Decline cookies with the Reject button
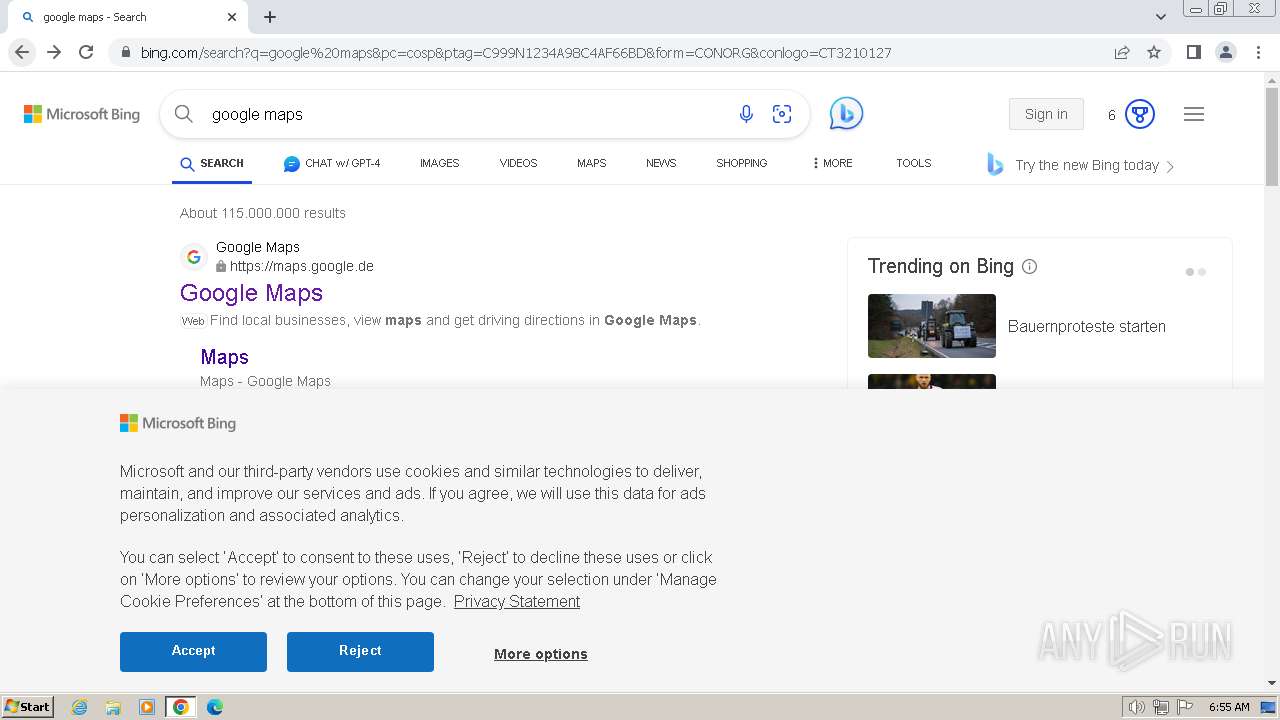 [x=360, y=651]
